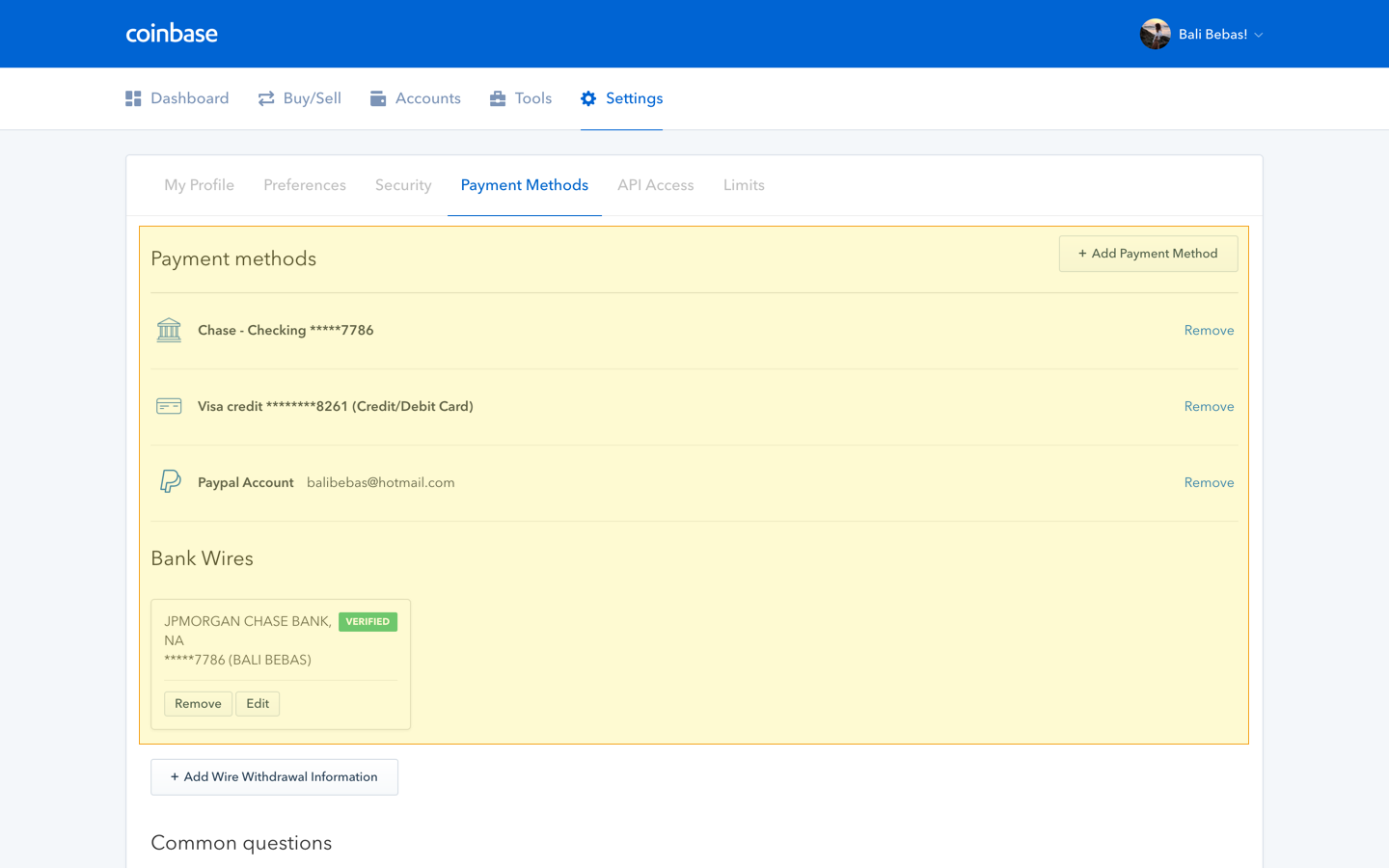Click the Bali Bebas! username
The width and height of the screenshot is (1389, 868).
click(1212, 35)
